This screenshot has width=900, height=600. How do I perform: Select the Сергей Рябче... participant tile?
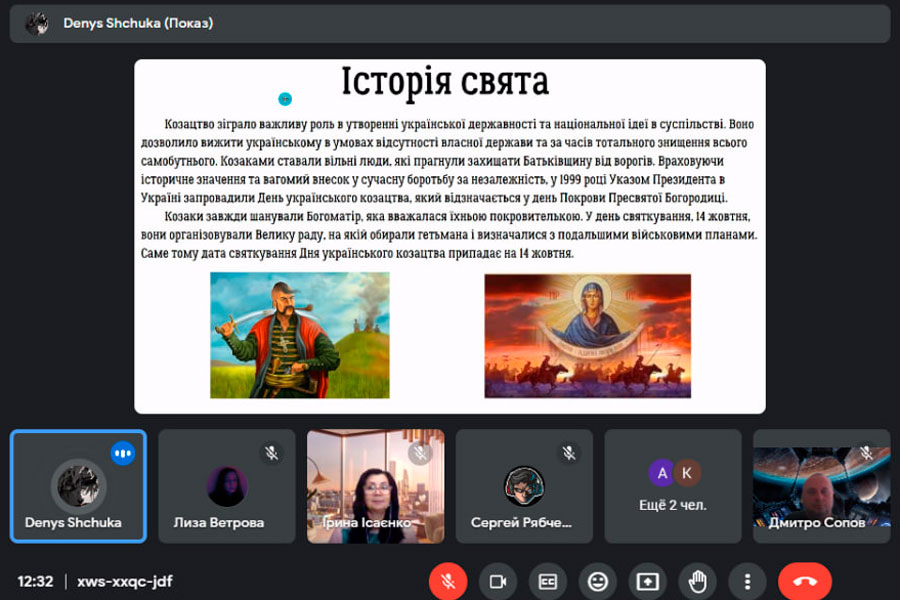click(x=524, y=486)
